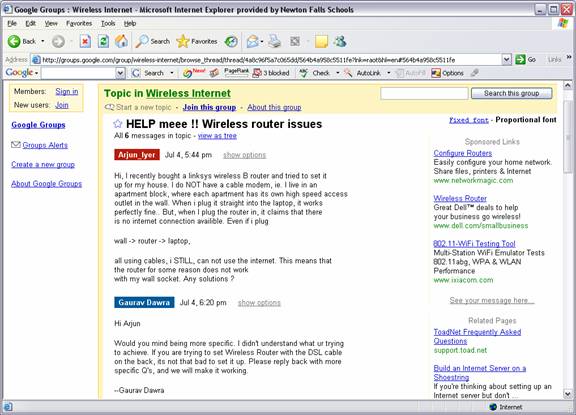Screen dimensions: 576x415
Task: Click the PageRank indicator
Action: 236,73
